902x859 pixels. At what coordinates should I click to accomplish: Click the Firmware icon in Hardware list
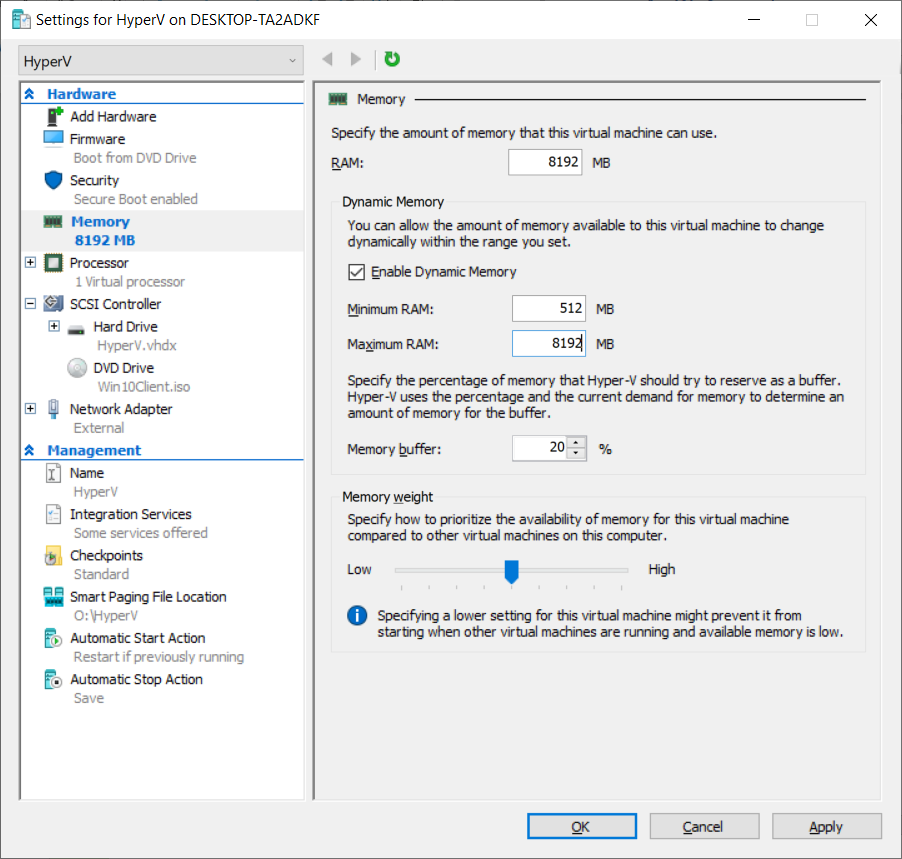pos(54,139)
